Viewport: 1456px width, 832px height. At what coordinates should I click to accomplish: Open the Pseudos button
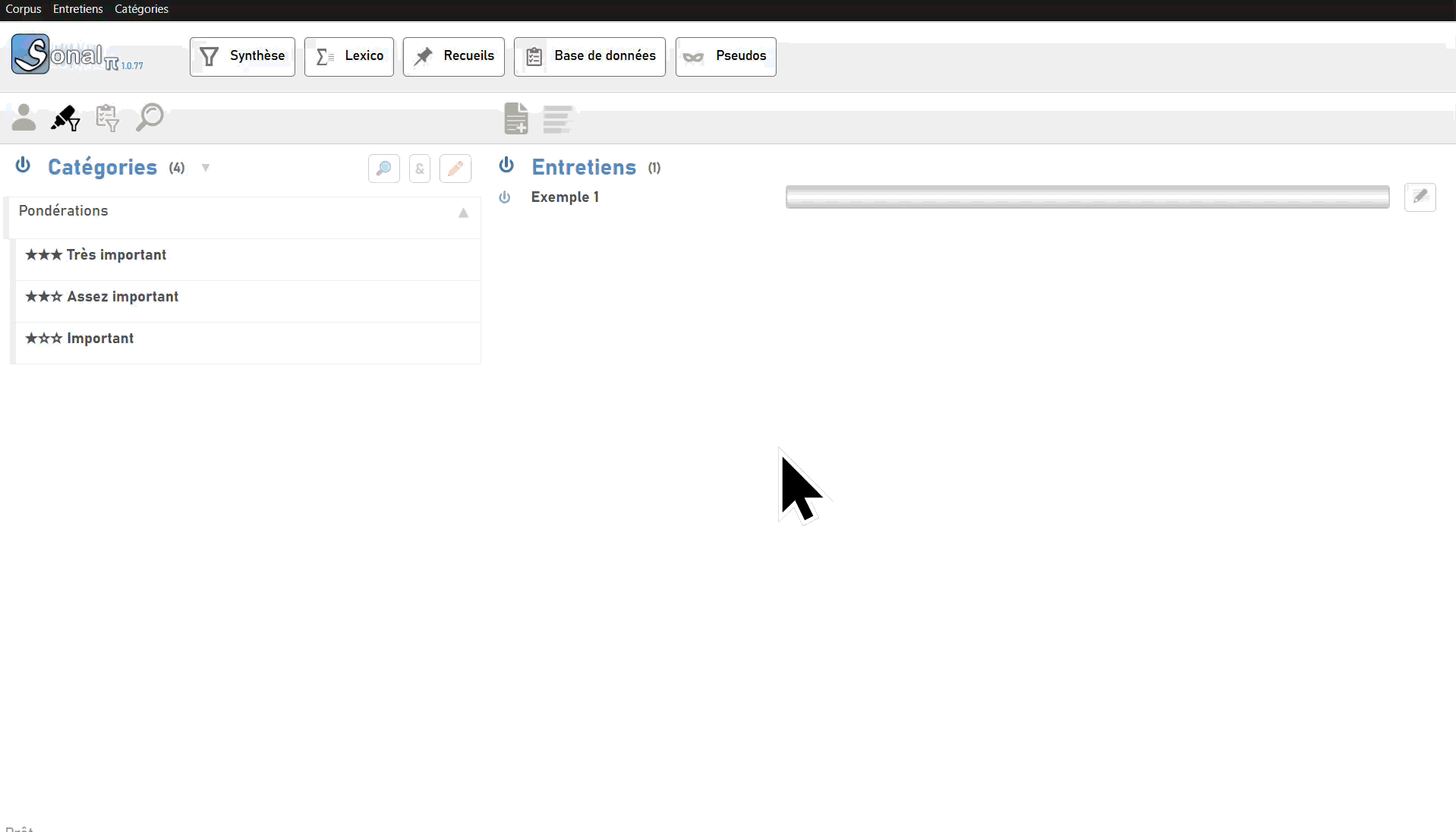coord(726,56)
